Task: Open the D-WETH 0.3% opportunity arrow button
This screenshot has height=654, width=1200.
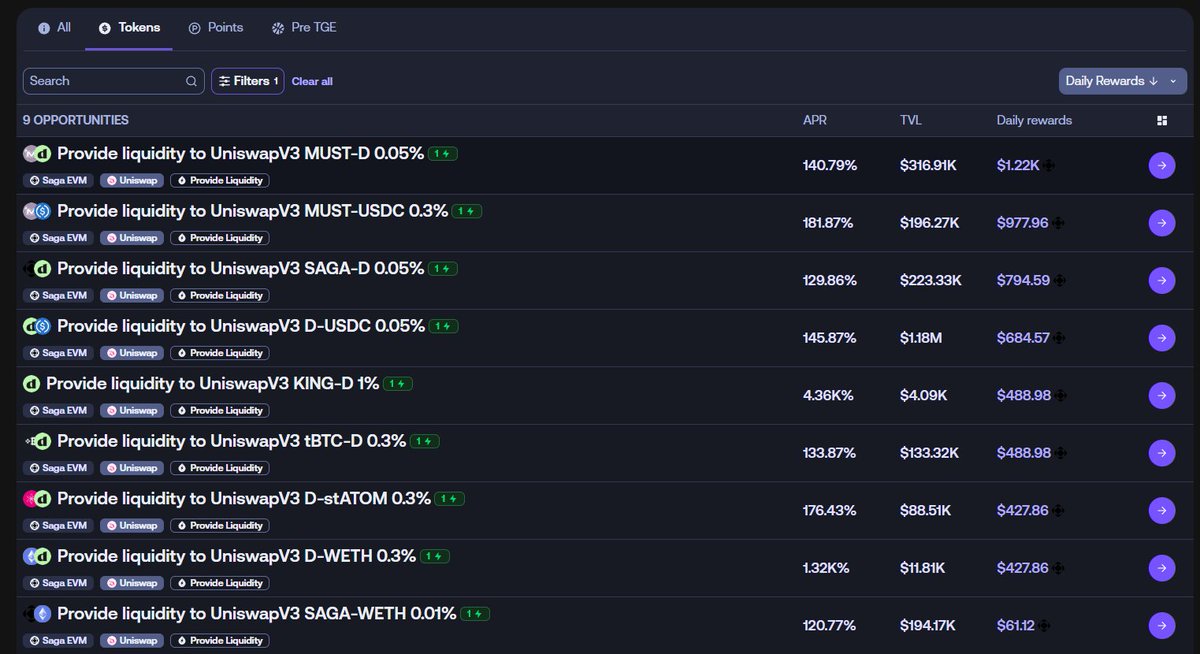Action: coord(1161,568)
